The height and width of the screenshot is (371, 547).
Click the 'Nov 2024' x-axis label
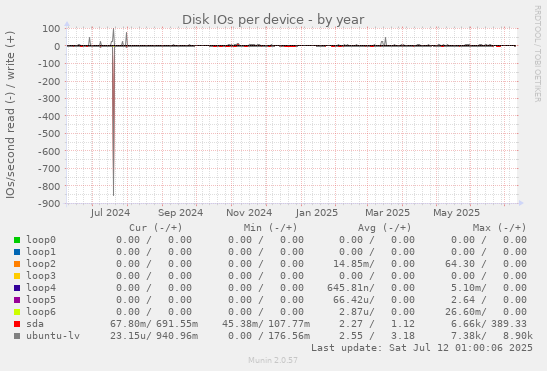coord(249,213)
